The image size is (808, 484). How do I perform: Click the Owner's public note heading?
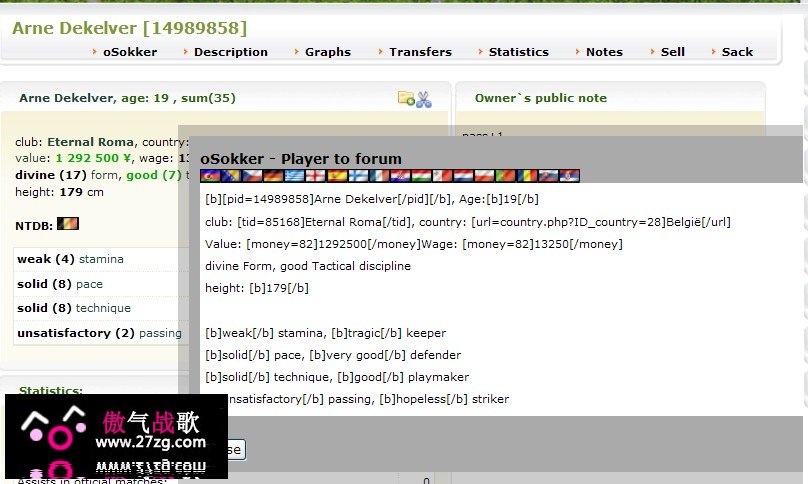(541, 98)
